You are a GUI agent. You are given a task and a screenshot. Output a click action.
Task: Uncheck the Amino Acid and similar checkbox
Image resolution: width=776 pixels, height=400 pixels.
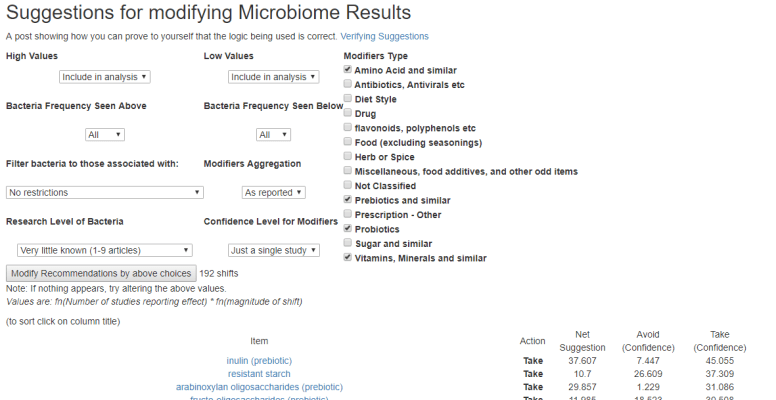tap(347, 70)
